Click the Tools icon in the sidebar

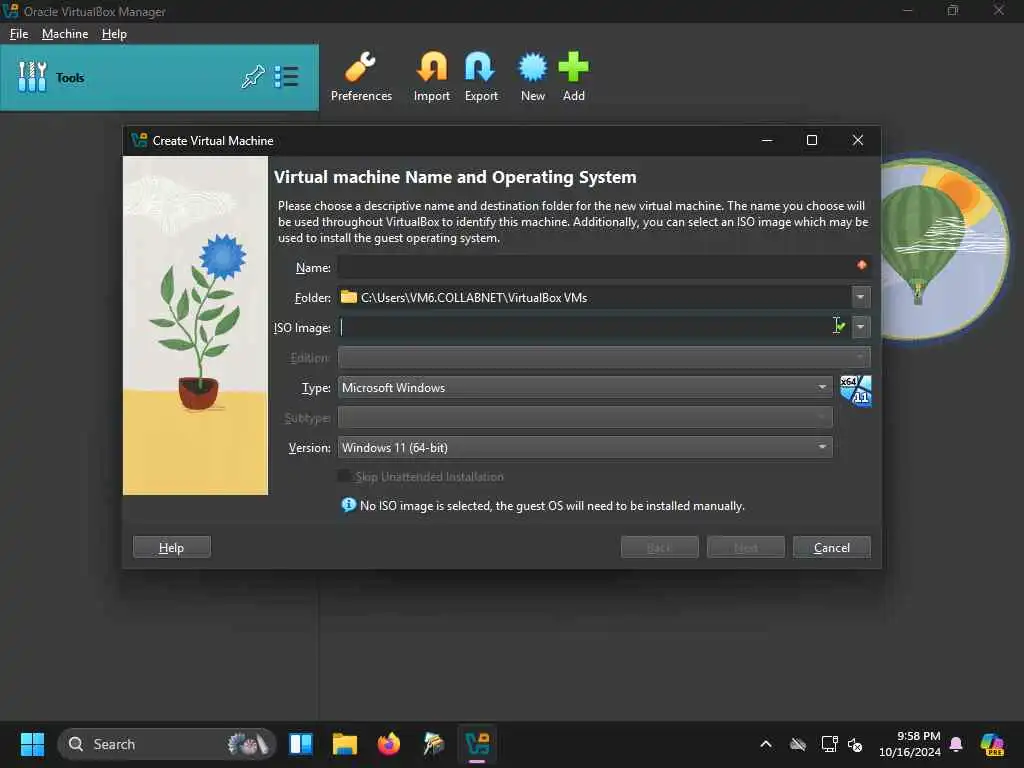[x=32, y=77]
